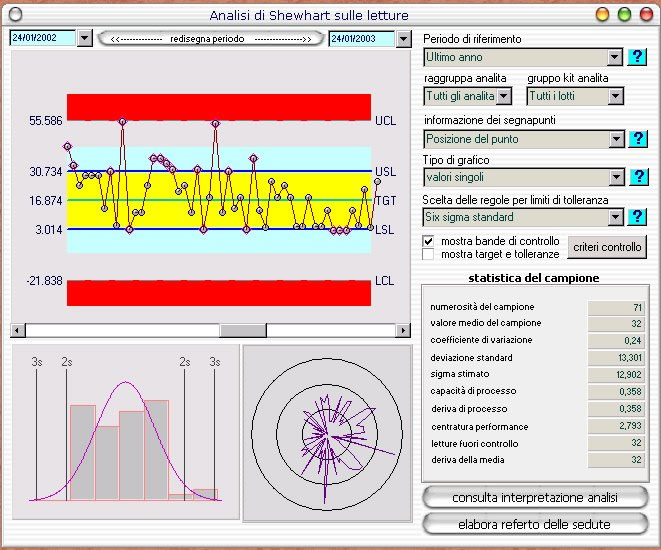Click the horizontal scrollbar thumb under the chart
The image size is (661, 550).
click(243, 330)
